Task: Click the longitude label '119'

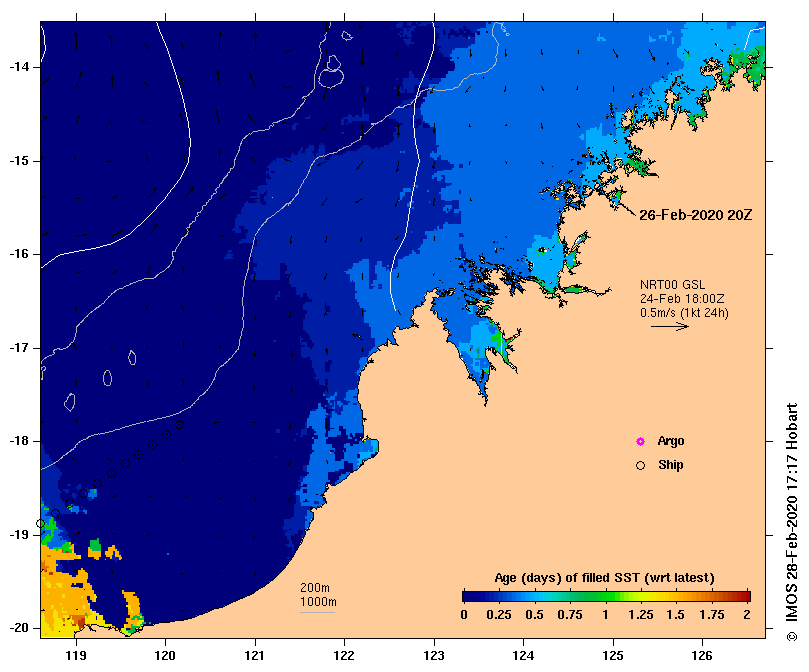Action: (76, 655)
